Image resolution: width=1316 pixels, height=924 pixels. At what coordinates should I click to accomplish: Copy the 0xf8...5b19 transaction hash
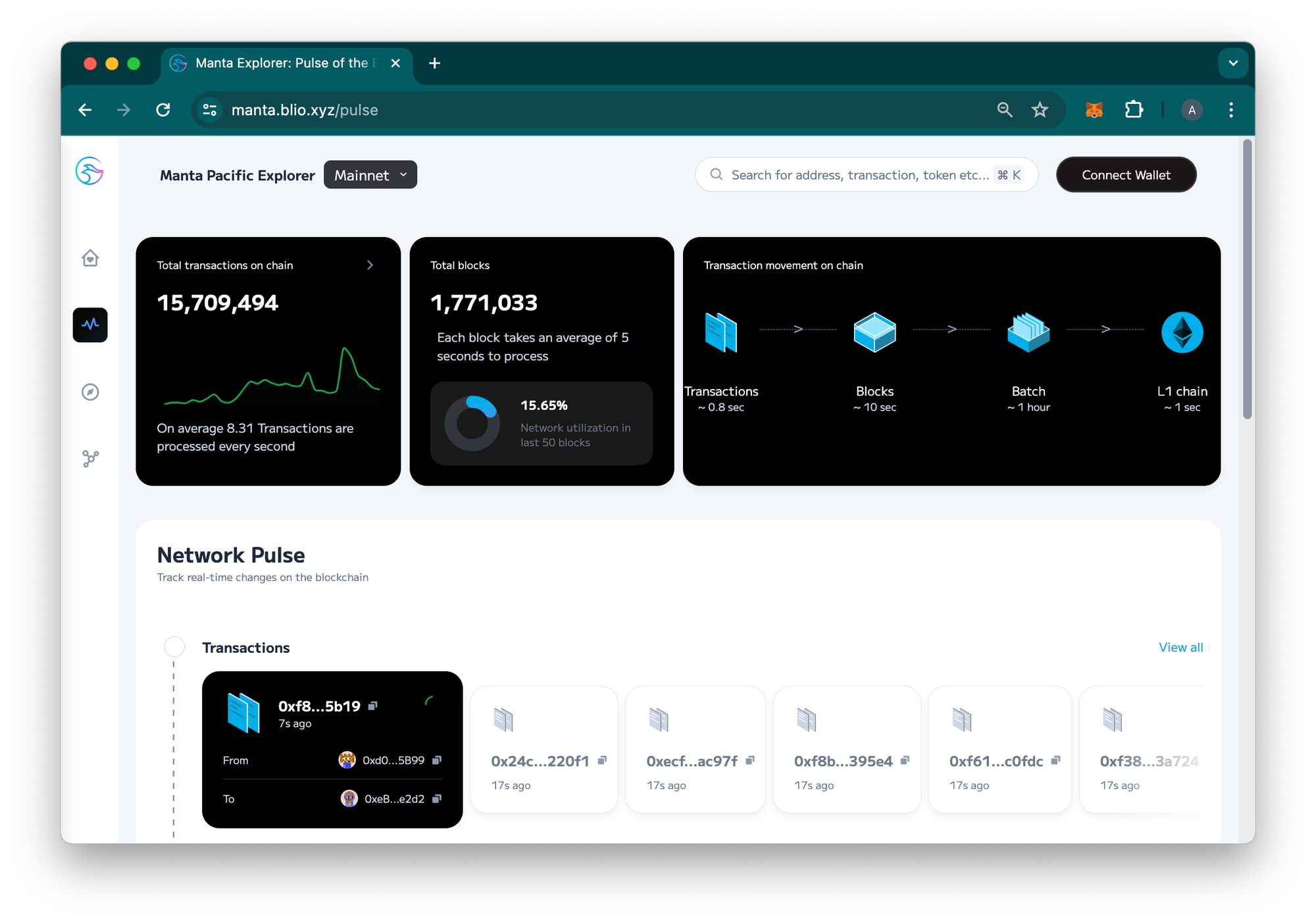click(x=373, y=706)
